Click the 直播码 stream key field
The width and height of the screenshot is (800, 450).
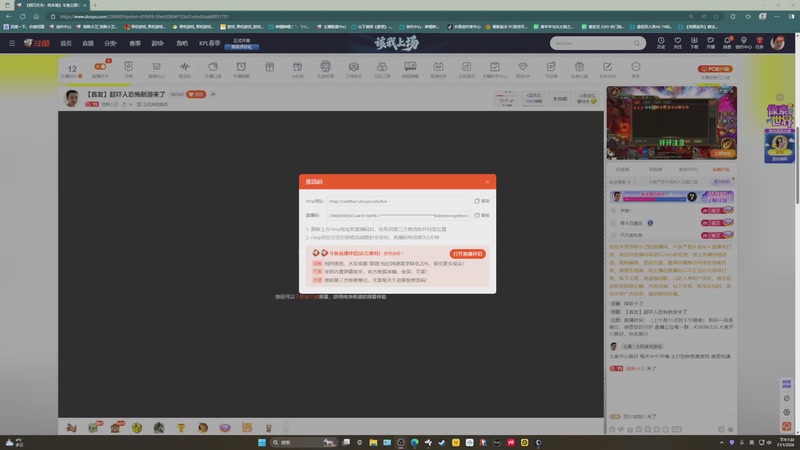coord(399,215)
